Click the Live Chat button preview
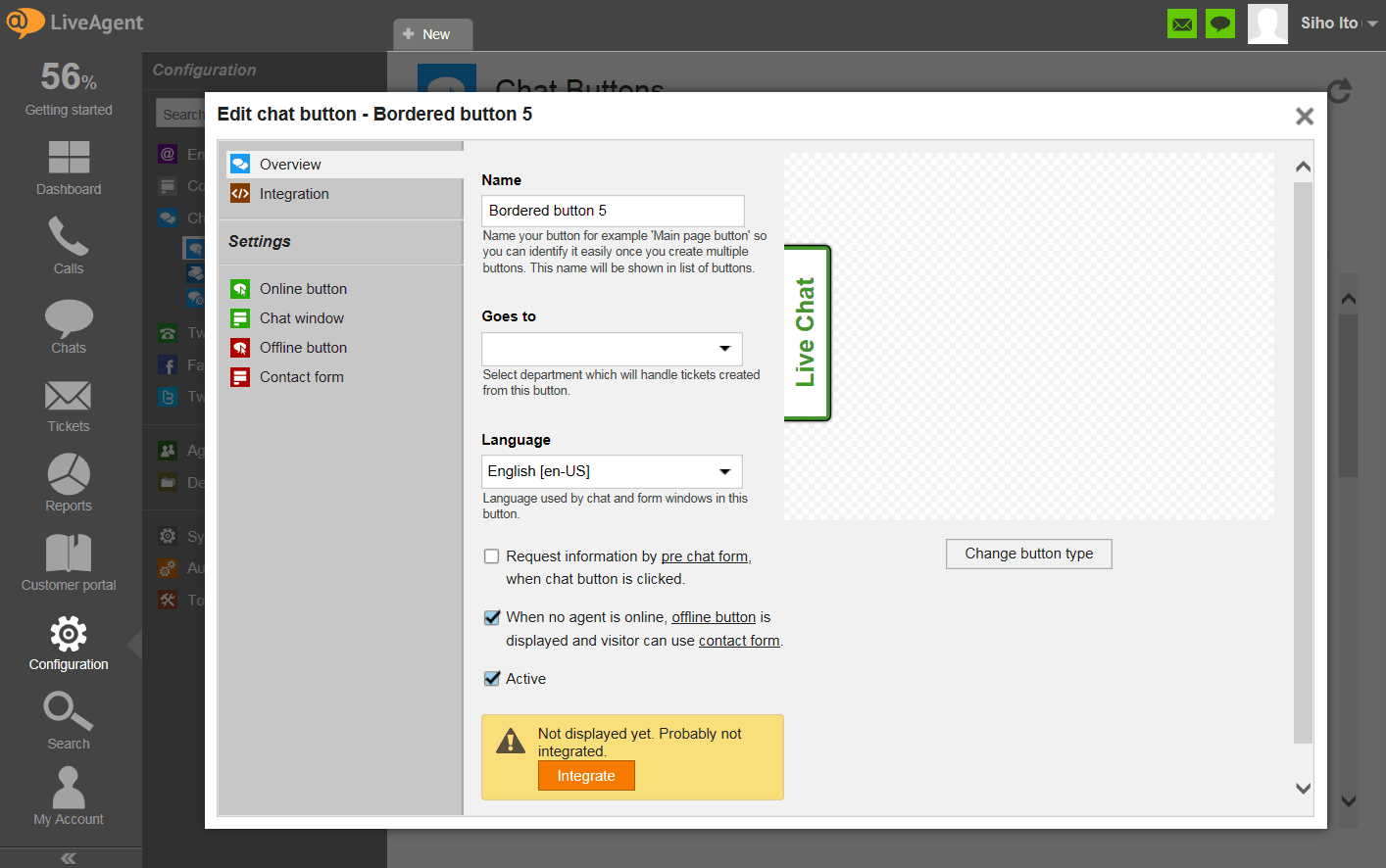 point(807,333)
